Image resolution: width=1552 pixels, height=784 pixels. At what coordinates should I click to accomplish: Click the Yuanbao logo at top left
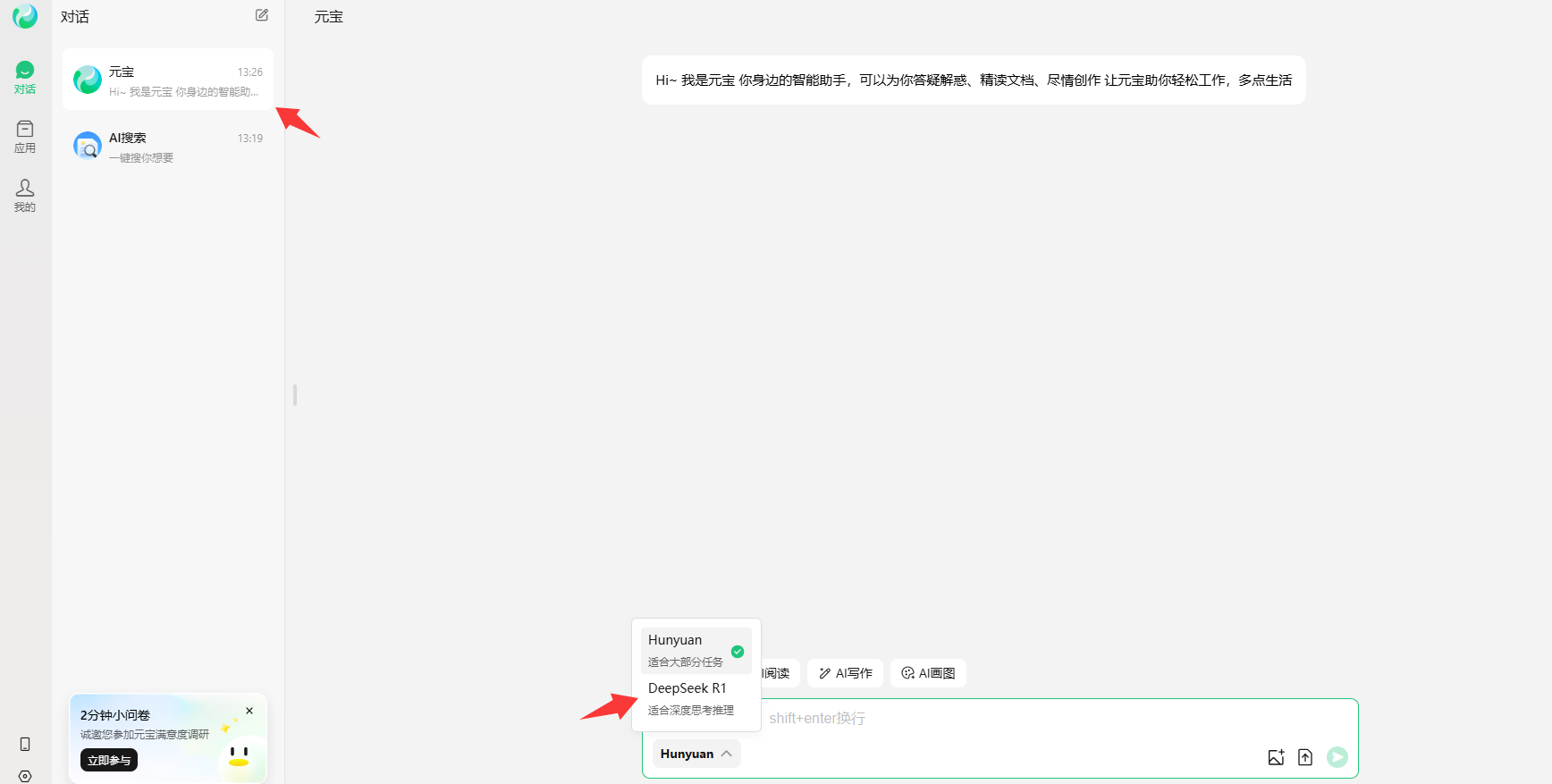(25, 16)
